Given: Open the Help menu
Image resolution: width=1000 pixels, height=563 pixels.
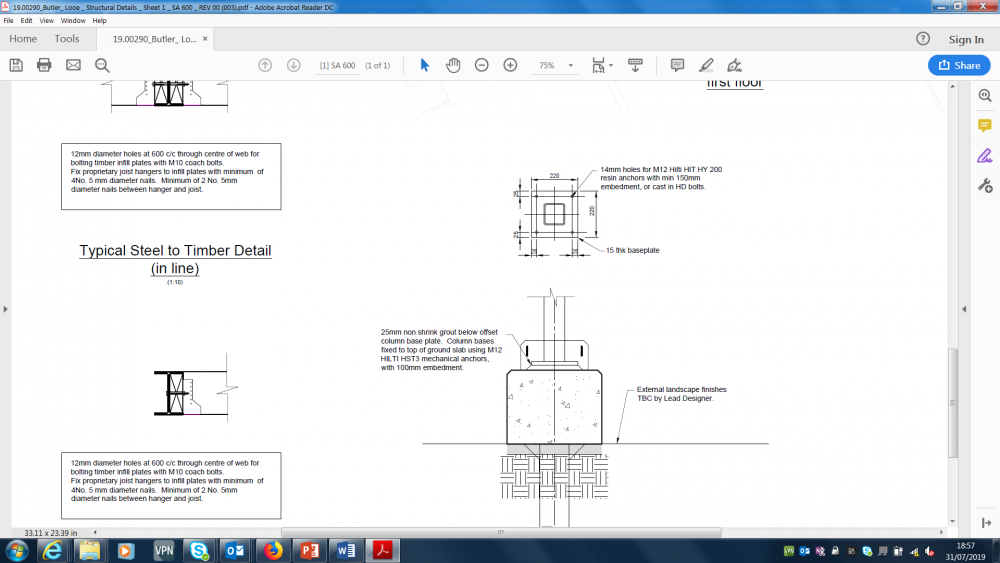Looking at the screenshot, I should [x=99, y=20].
